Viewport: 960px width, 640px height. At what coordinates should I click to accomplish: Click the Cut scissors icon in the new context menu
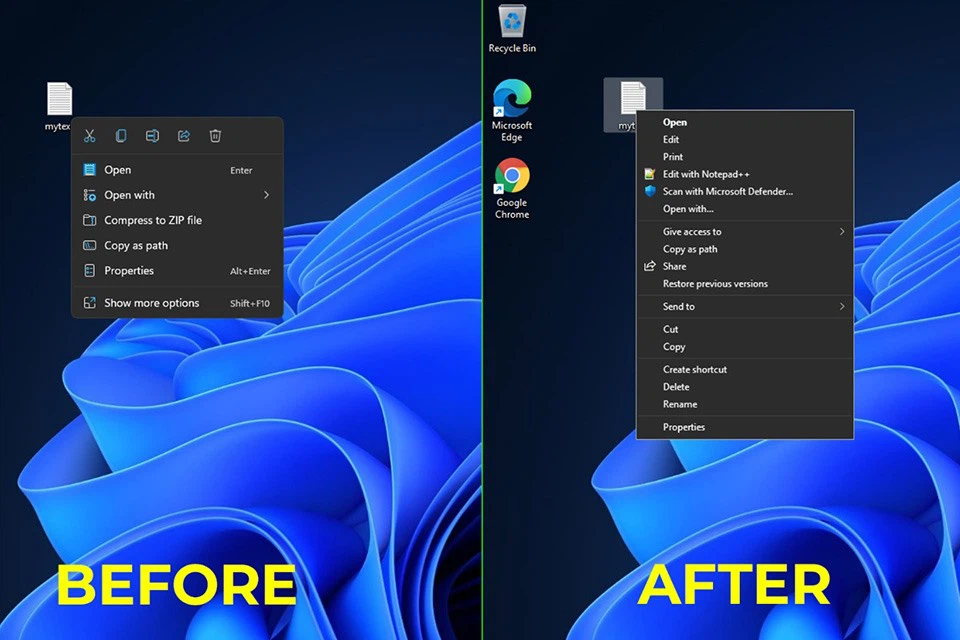click(x=89, y=136)
